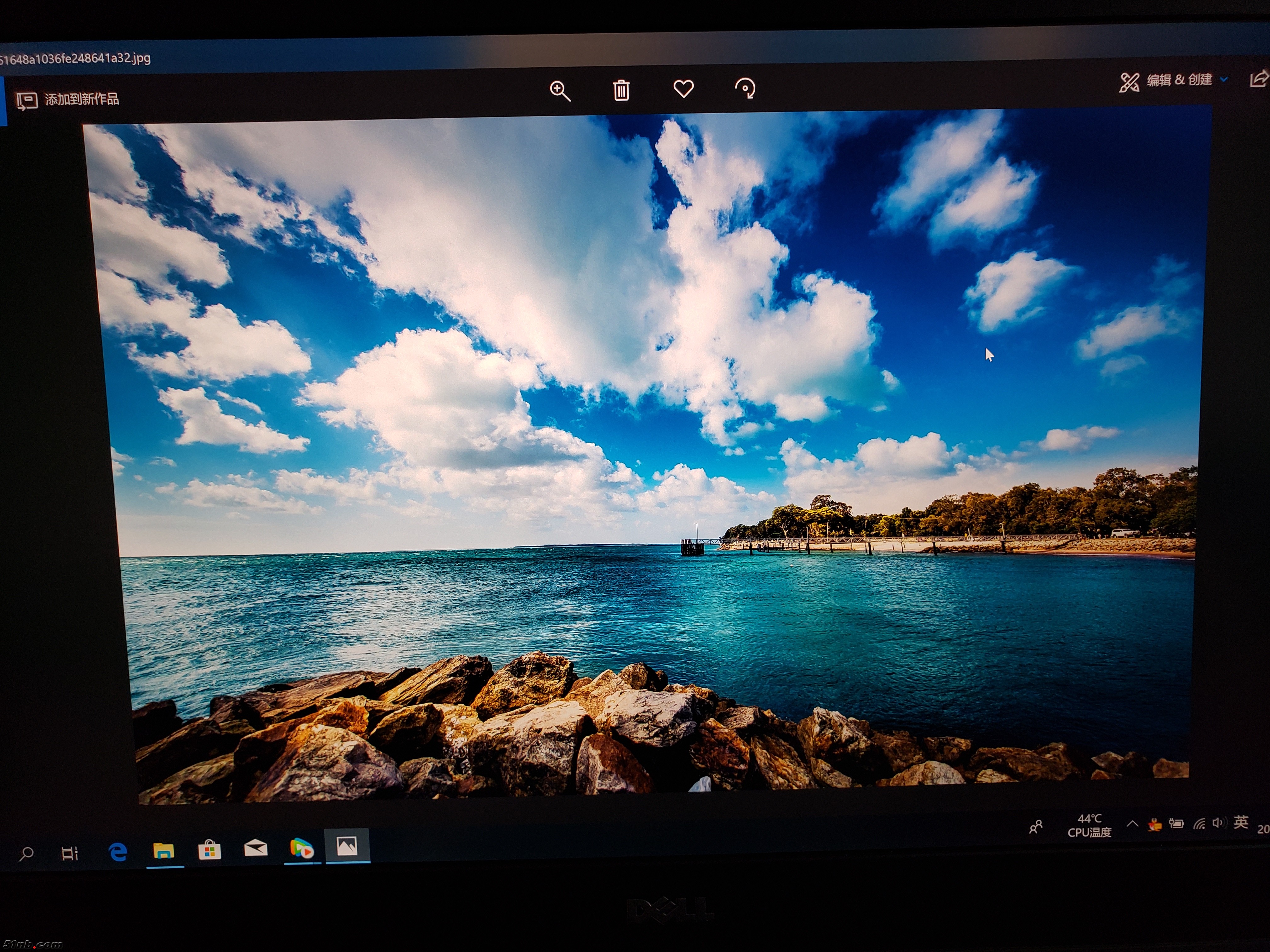
Task: Open File Explorer from taskbar
Action: (163, 850)
